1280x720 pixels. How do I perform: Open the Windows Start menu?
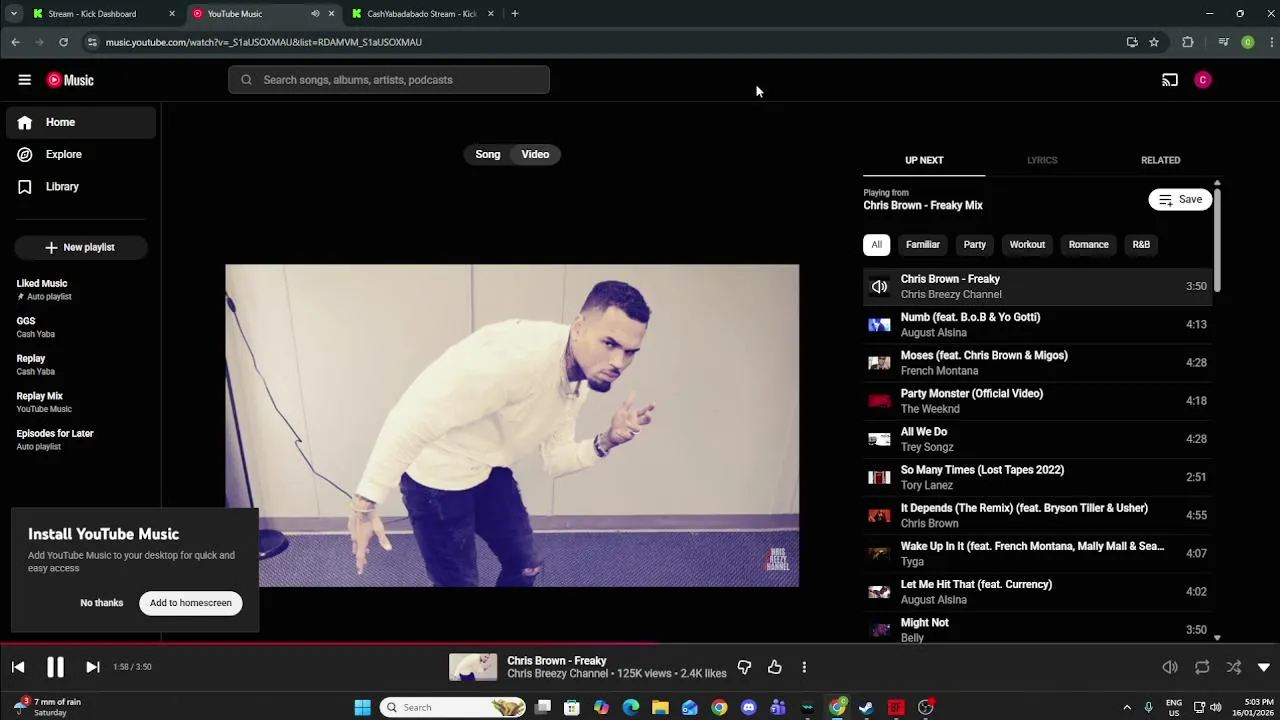coord(362,707)
